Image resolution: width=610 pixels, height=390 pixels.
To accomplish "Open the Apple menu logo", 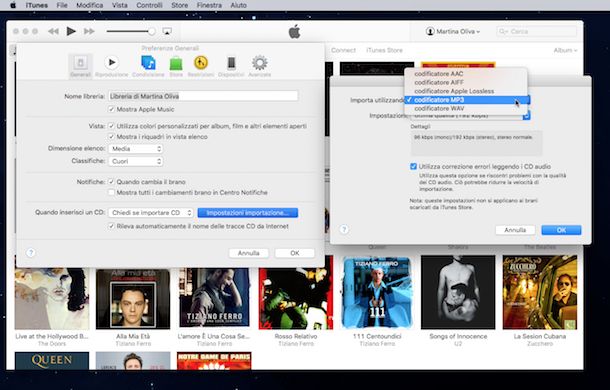I will click(x=13, y=5).
